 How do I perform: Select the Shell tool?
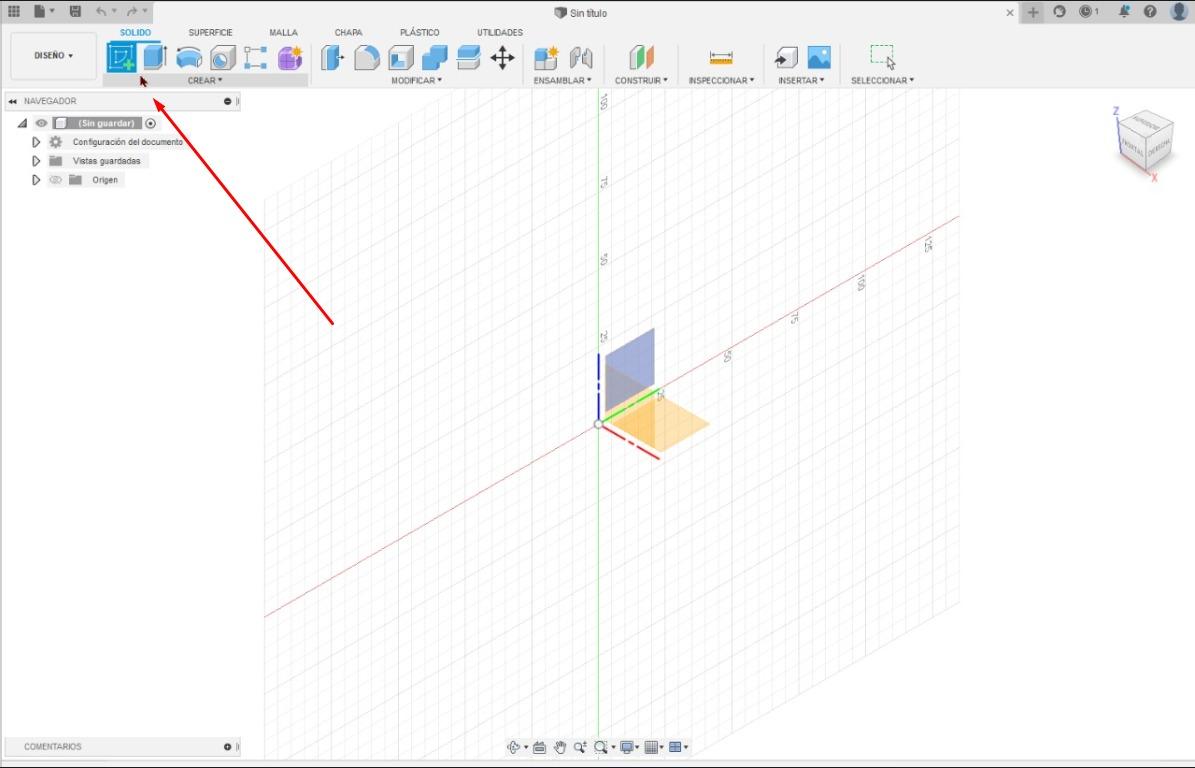(401, 58)
